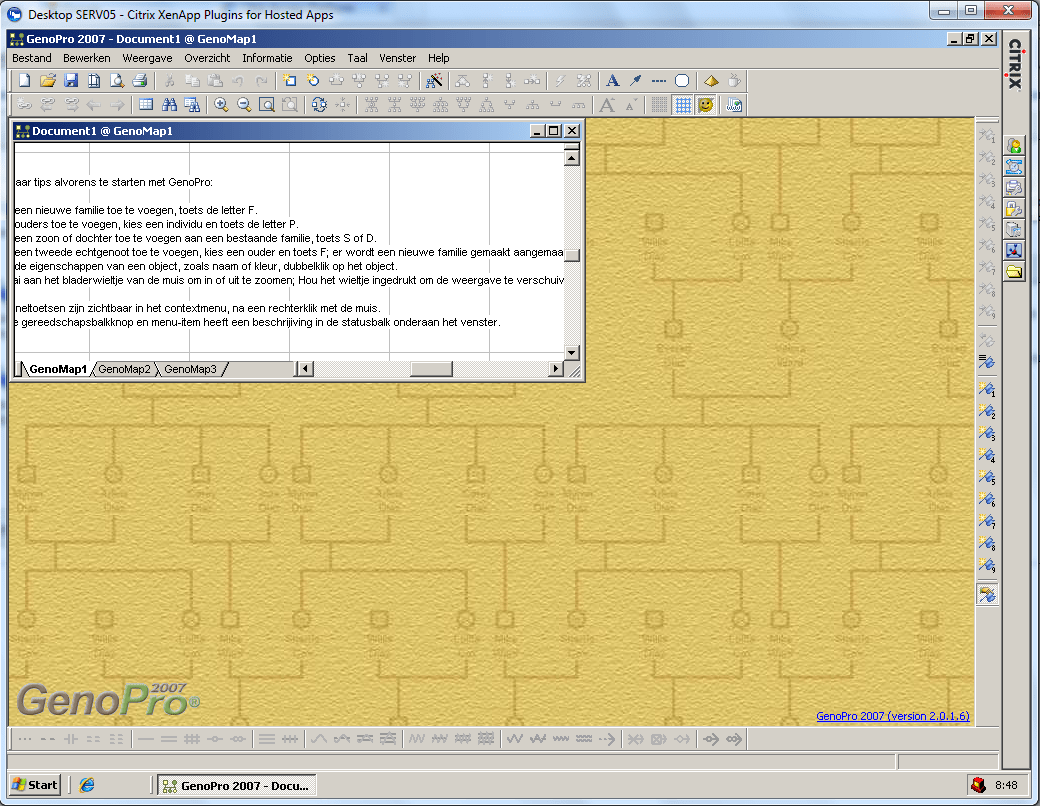Click the blue tag number 1 icon
The image size is (1040, 806).
(x=987, y=389)
